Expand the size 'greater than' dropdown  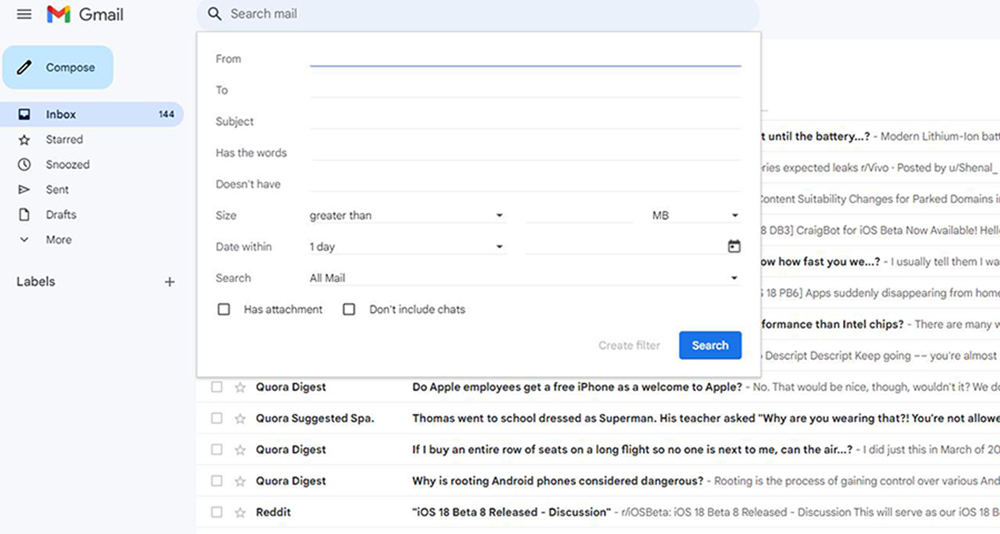(406, 216)
